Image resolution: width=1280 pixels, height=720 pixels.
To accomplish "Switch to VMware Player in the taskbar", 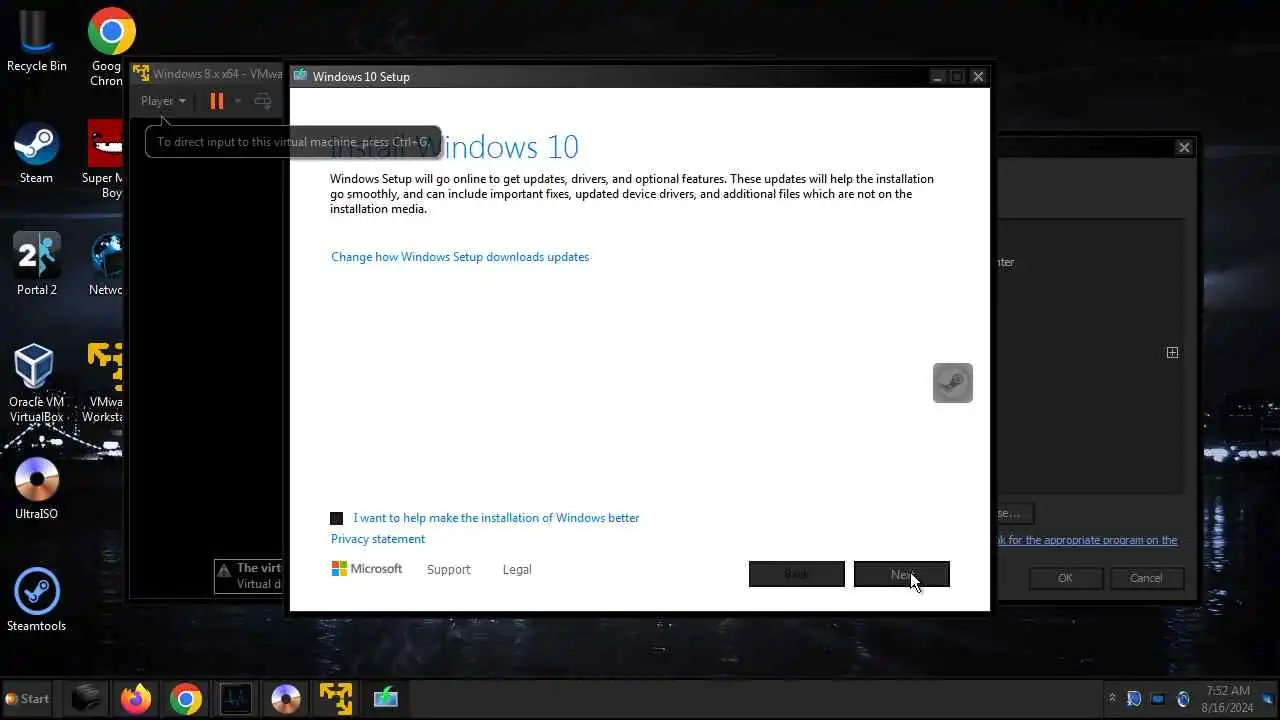I will [x=336, y=698].
